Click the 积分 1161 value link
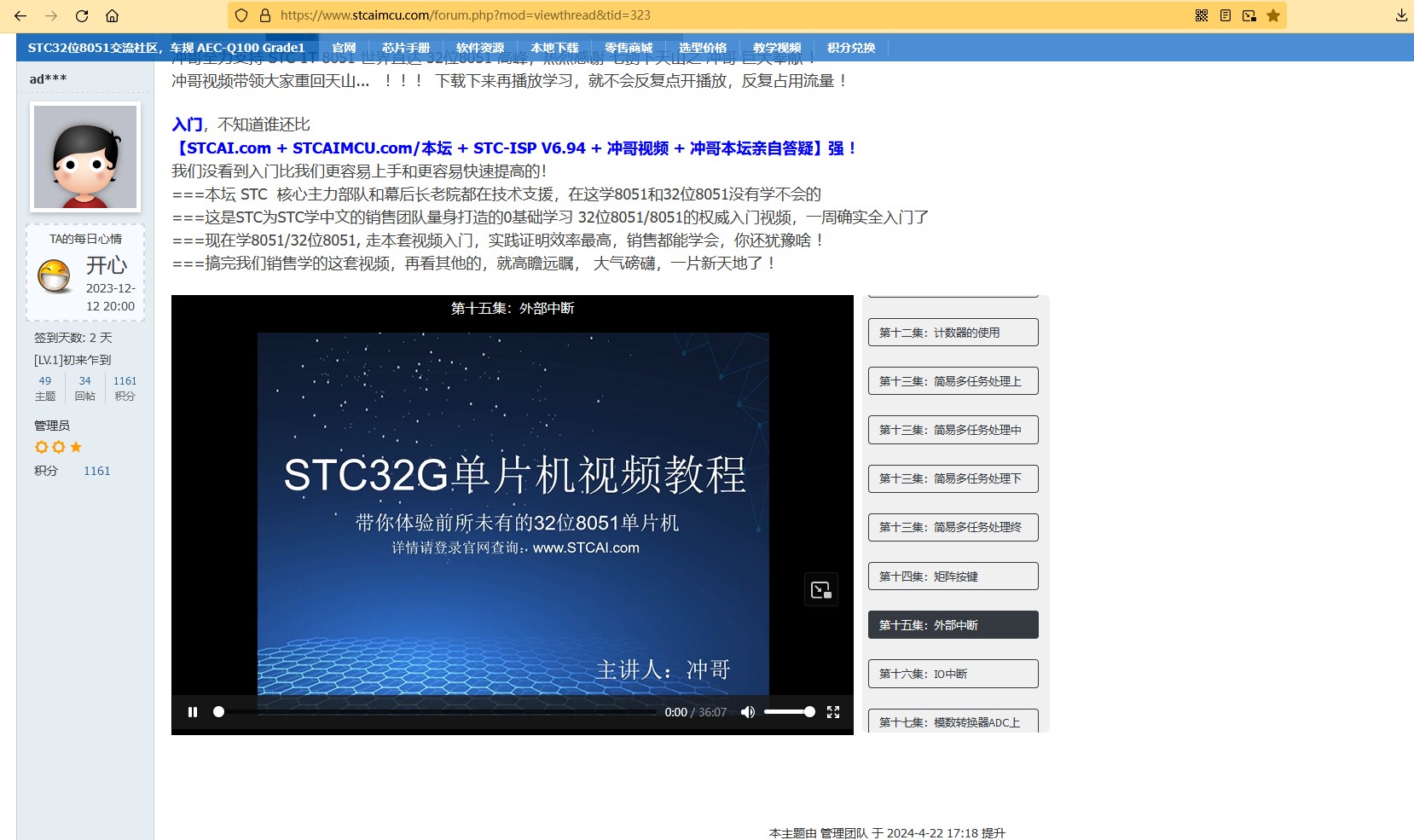 pyautogui.click(x=97, y=471)
